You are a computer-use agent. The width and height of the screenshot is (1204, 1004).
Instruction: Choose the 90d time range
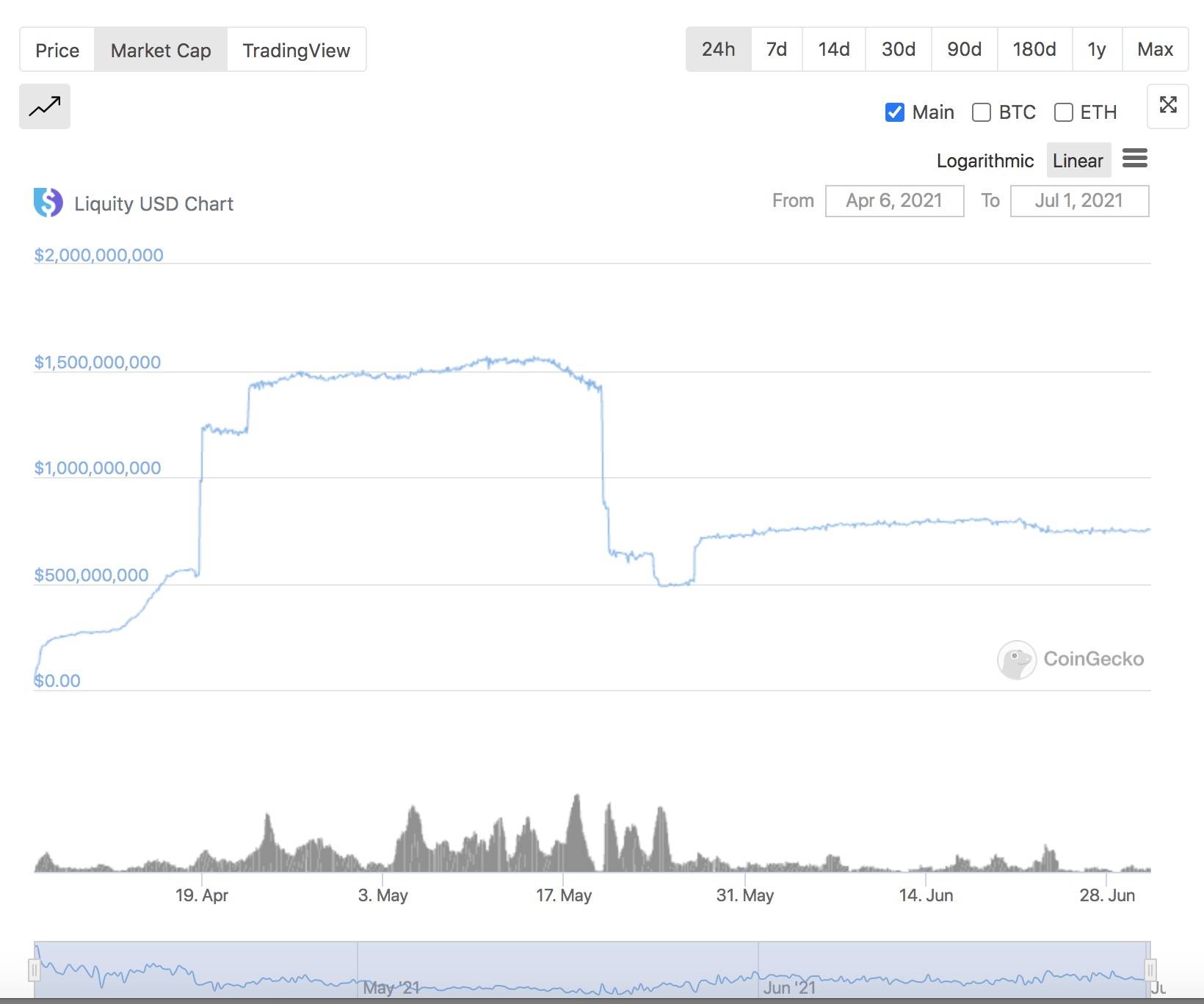(x=964, y=49)
